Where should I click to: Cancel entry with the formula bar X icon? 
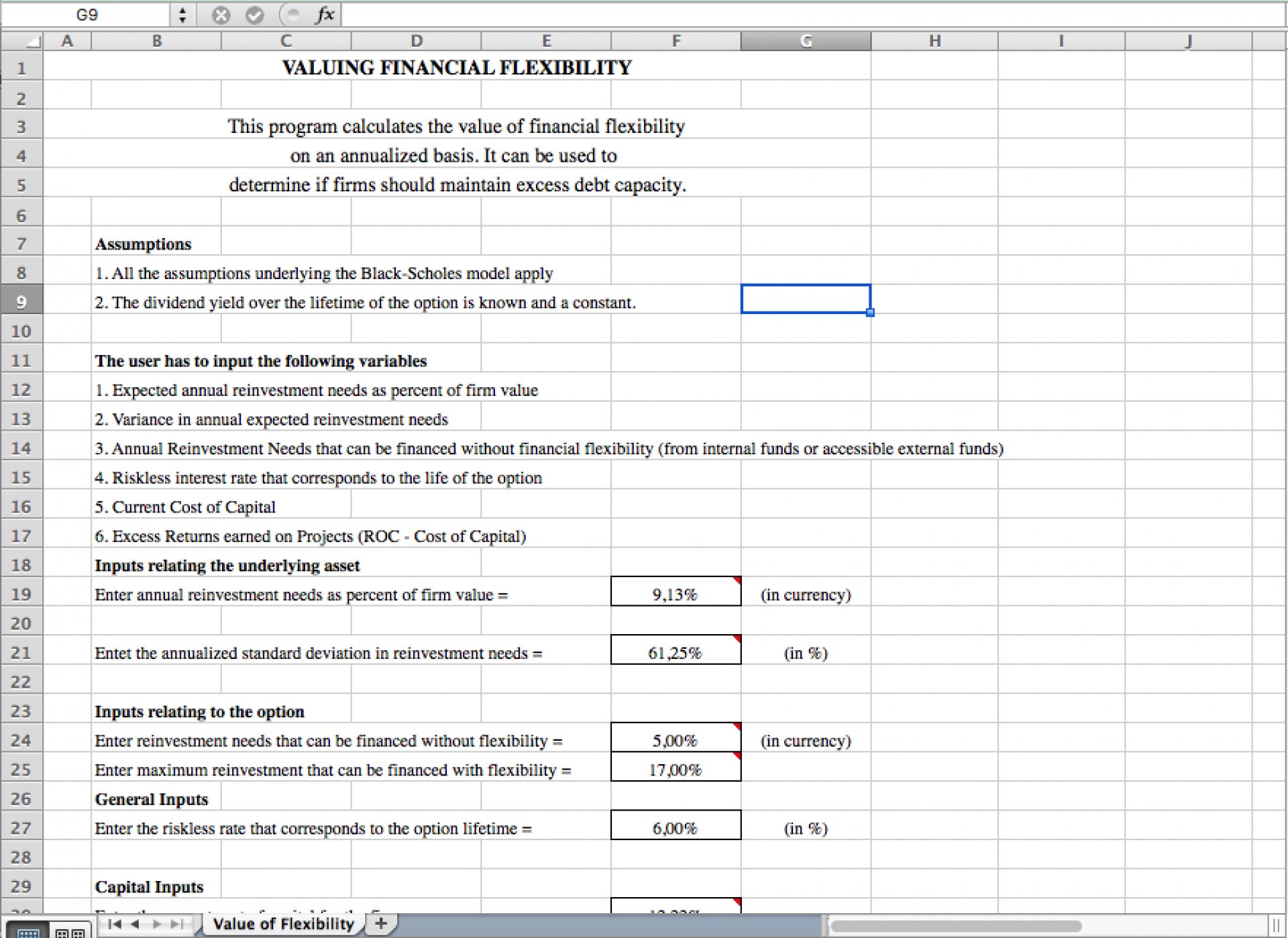[x=221, y=15]
